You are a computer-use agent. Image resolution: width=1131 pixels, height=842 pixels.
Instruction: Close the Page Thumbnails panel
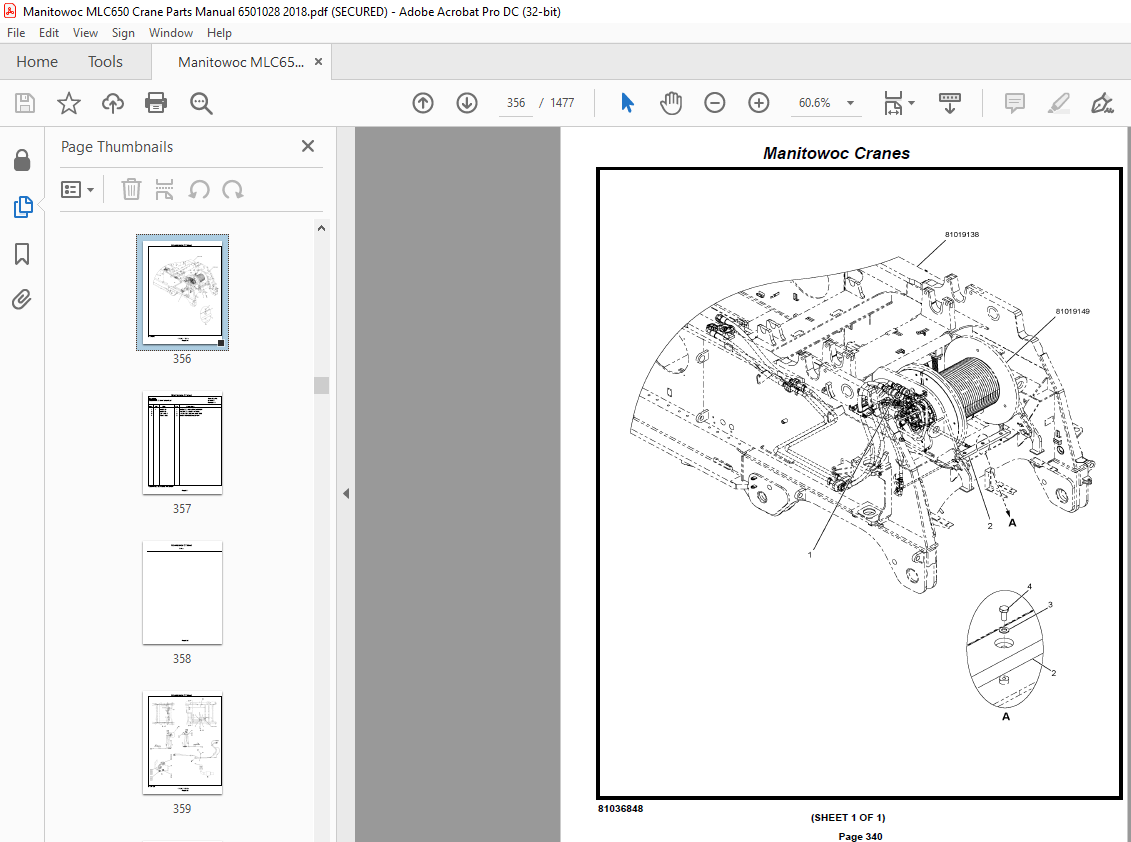tap(308, 146)
